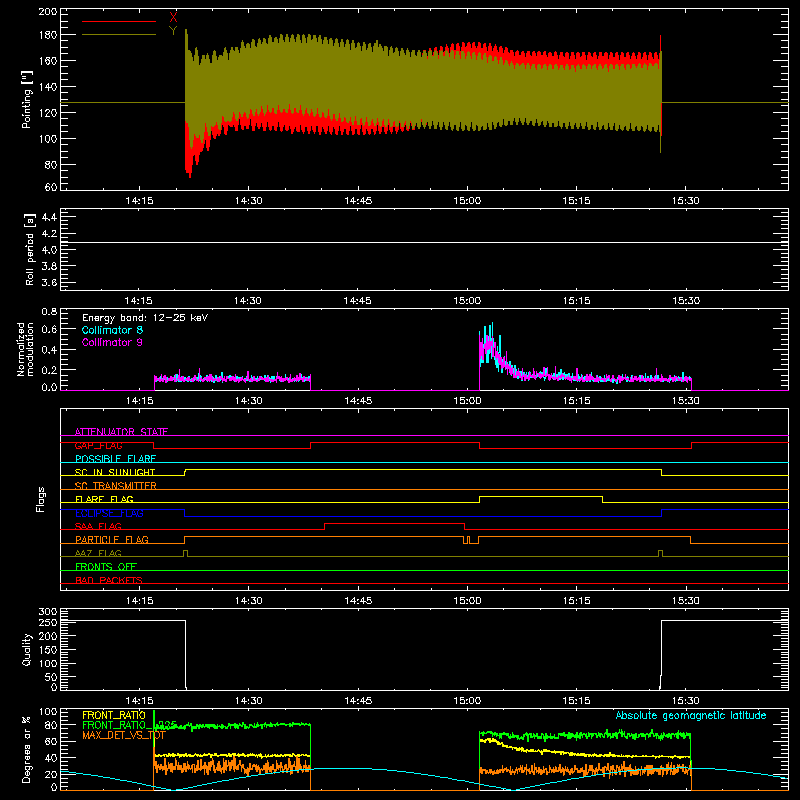
Task: Click the Roll period axis title
Action: (30, 249)
